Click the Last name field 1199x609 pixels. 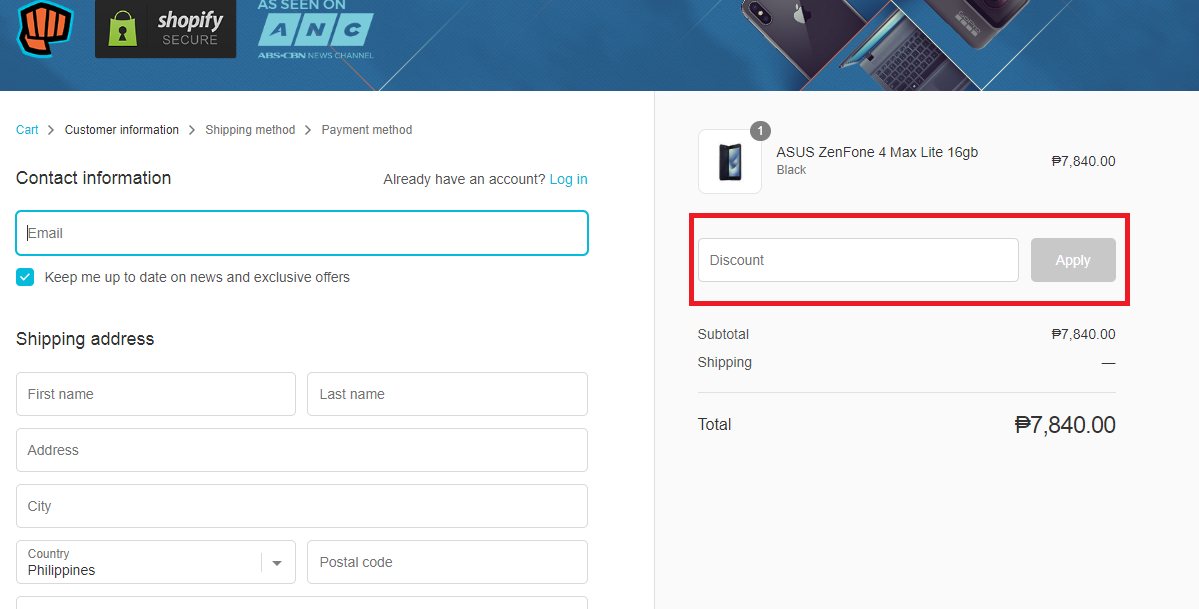point(447,394)
